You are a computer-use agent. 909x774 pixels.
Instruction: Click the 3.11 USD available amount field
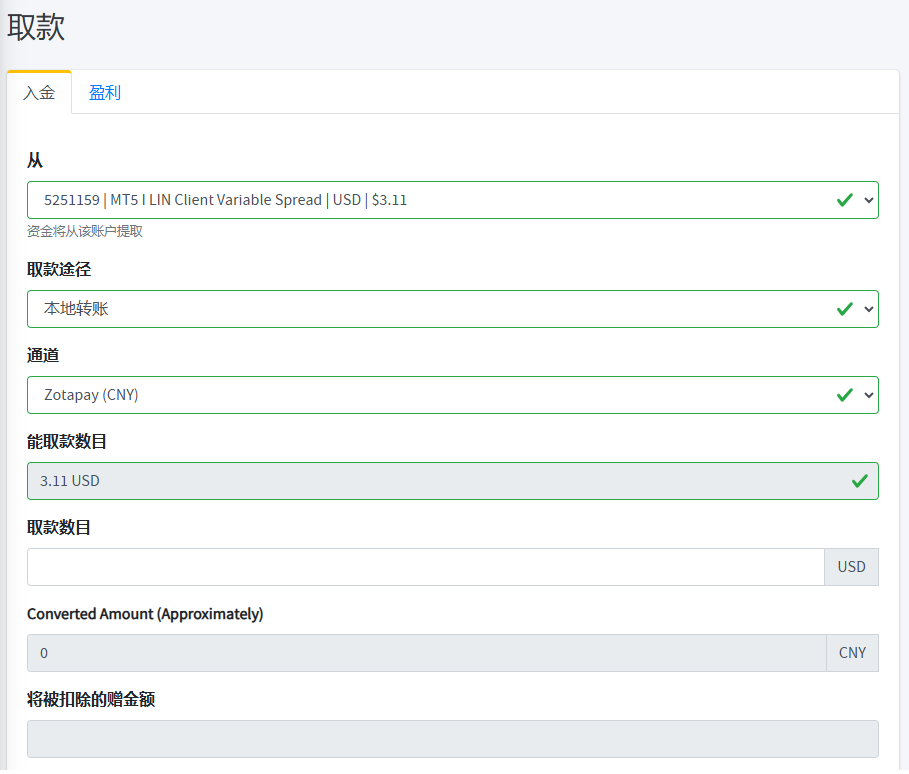pyautogui.click(x=453, y=481)
